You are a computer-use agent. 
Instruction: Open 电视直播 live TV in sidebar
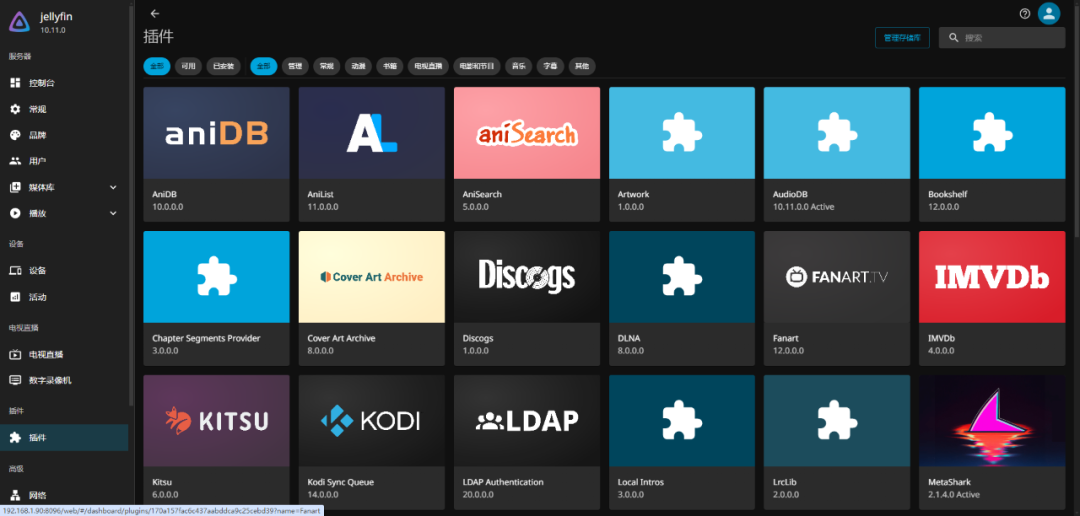(x=64, y=354)
